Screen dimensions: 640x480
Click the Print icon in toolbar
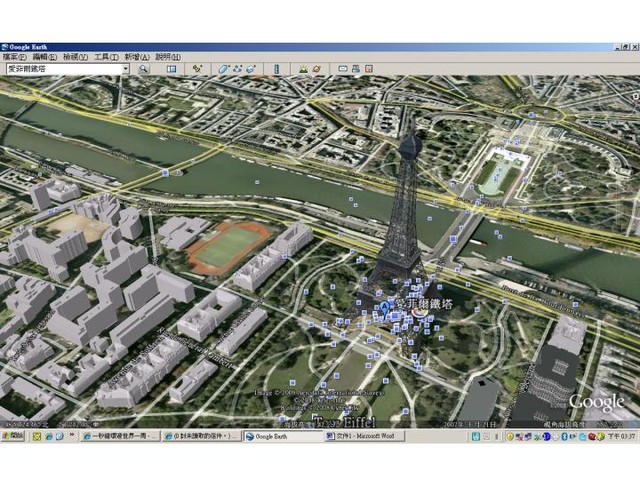(356, 69)
